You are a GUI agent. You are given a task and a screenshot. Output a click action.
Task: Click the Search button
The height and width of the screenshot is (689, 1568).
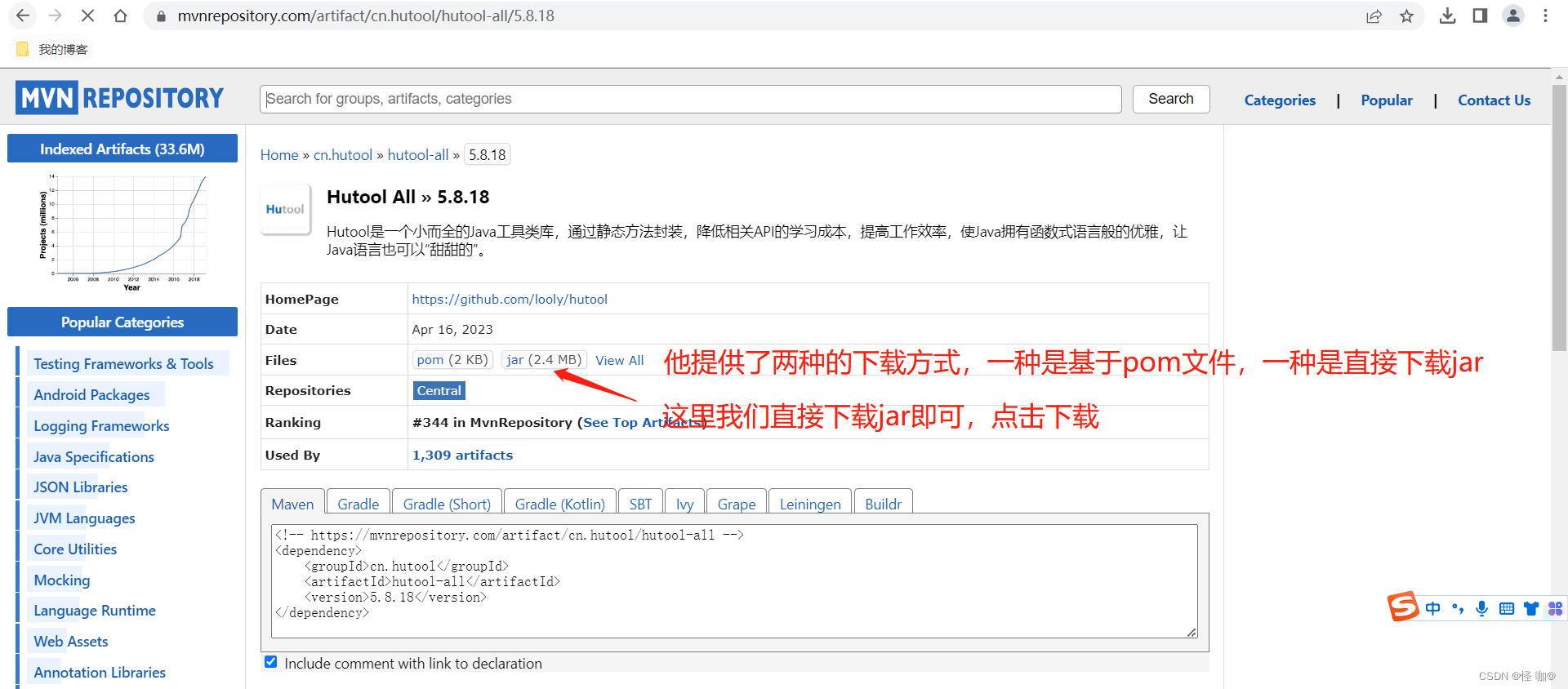[1171, 99]
